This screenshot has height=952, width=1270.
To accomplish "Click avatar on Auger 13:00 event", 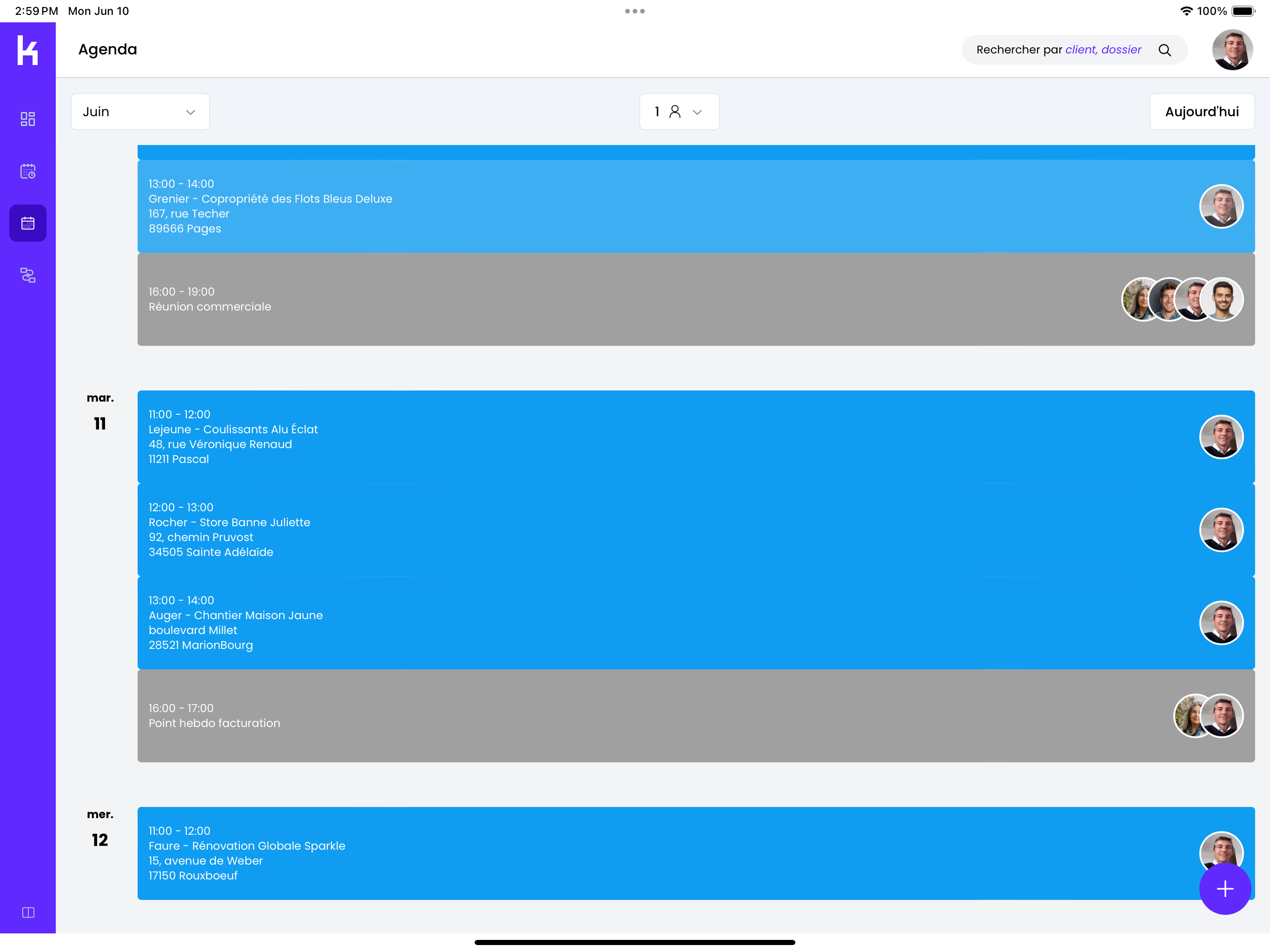I will click(x=1221, y=623).
